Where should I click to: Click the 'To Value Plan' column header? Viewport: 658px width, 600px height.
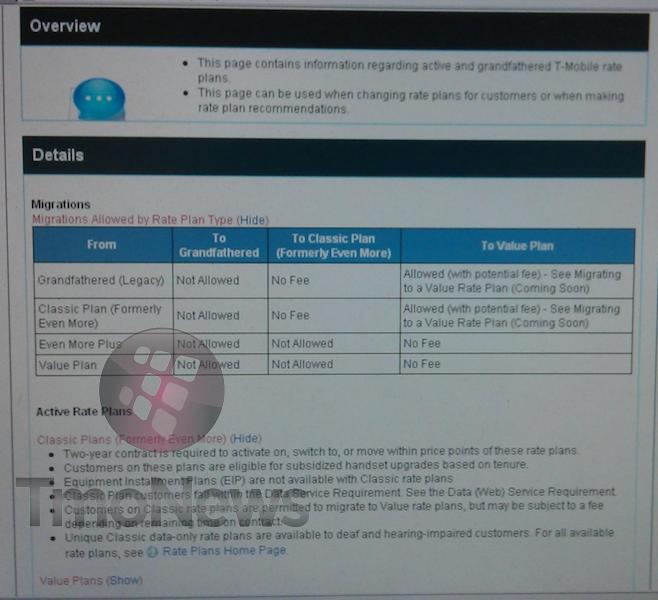pos(517,246)
